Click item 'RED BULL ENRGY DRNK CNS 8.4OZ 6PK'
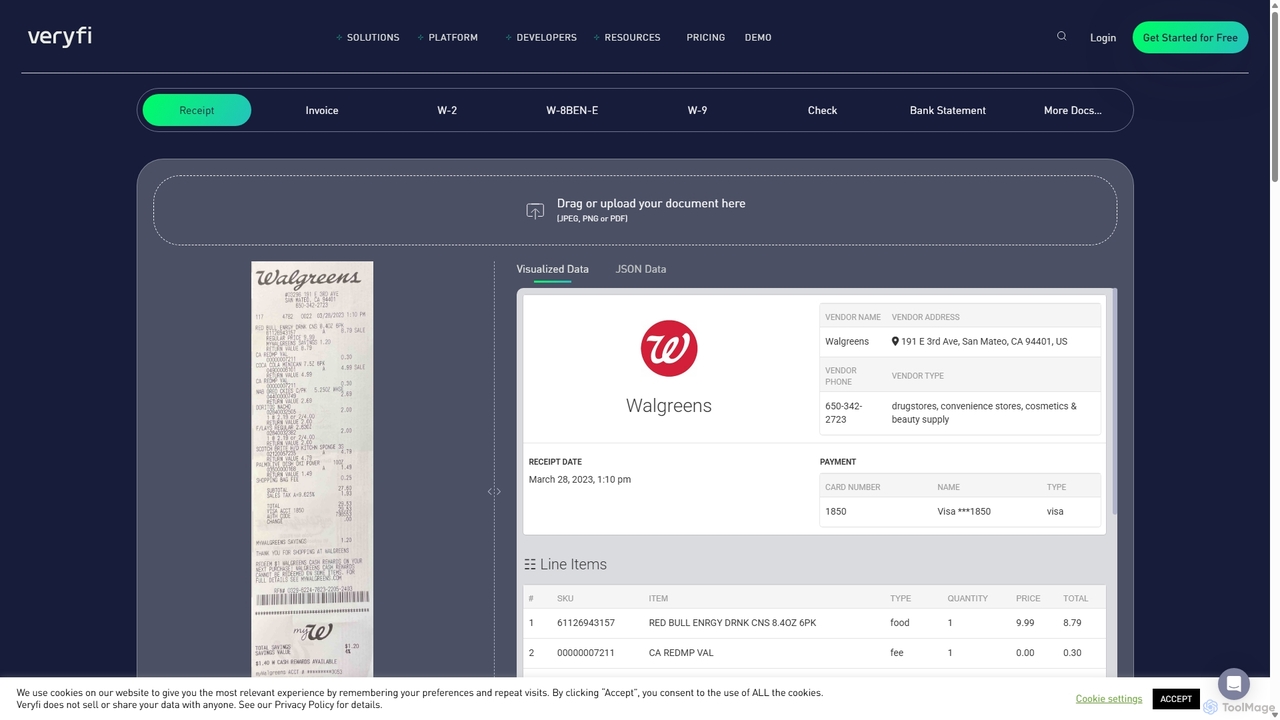The image size is (1280, 720). 733,623
